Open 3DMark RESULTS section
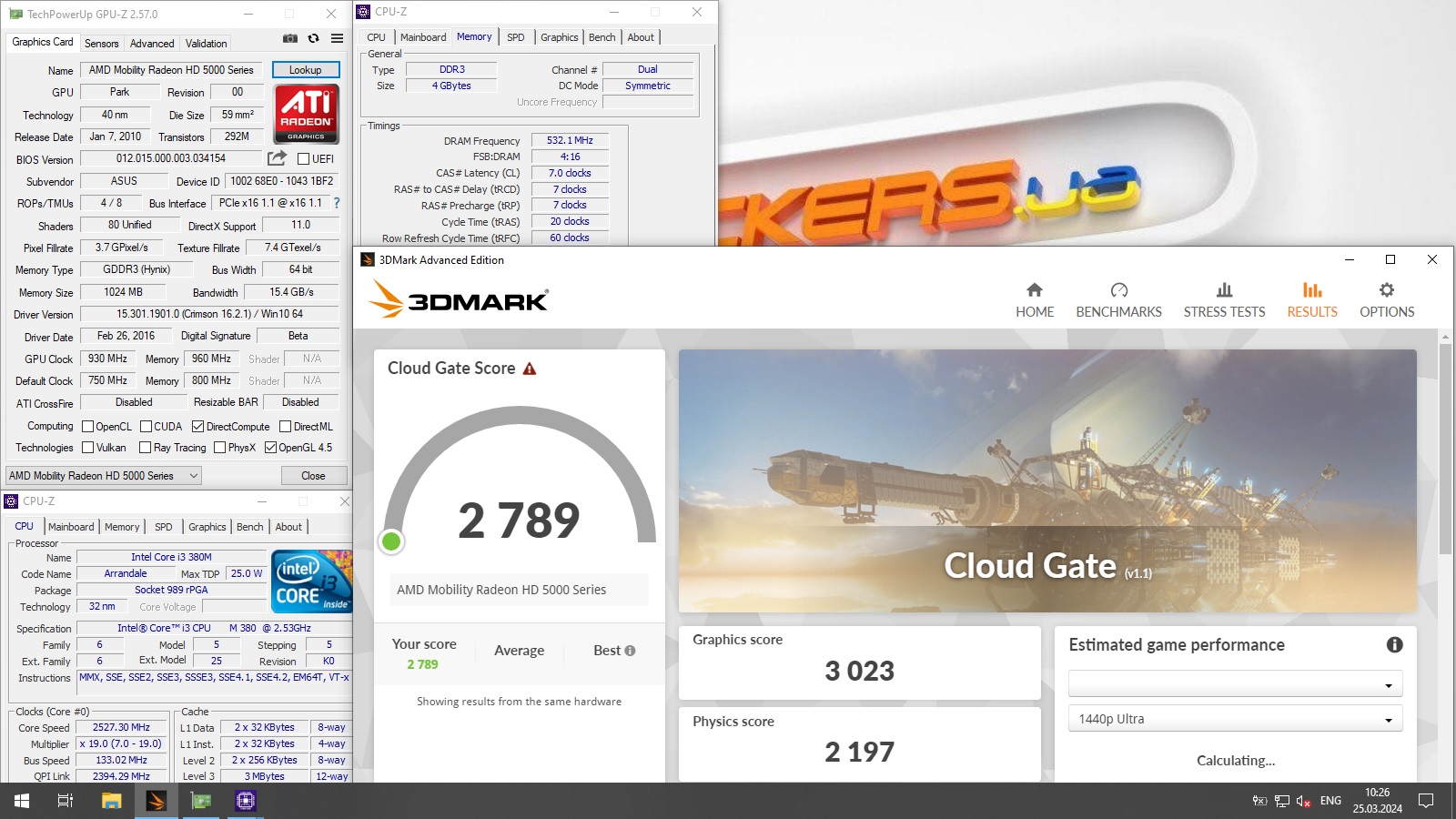This screenshot has height=819, width=1456. click(x=1312, y=299)
